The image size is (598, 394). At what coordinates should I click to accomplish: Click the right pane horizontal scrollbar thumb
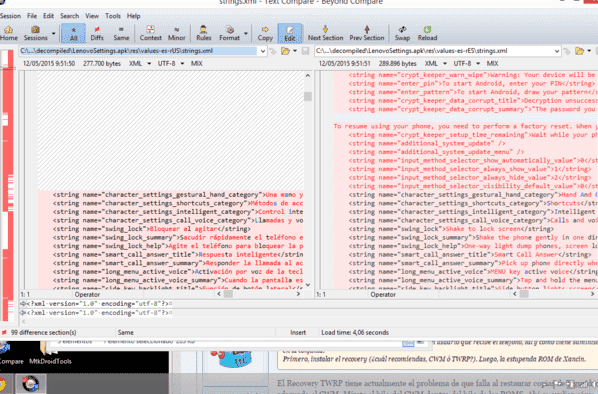pyautogui.click(x=524, y=294)
